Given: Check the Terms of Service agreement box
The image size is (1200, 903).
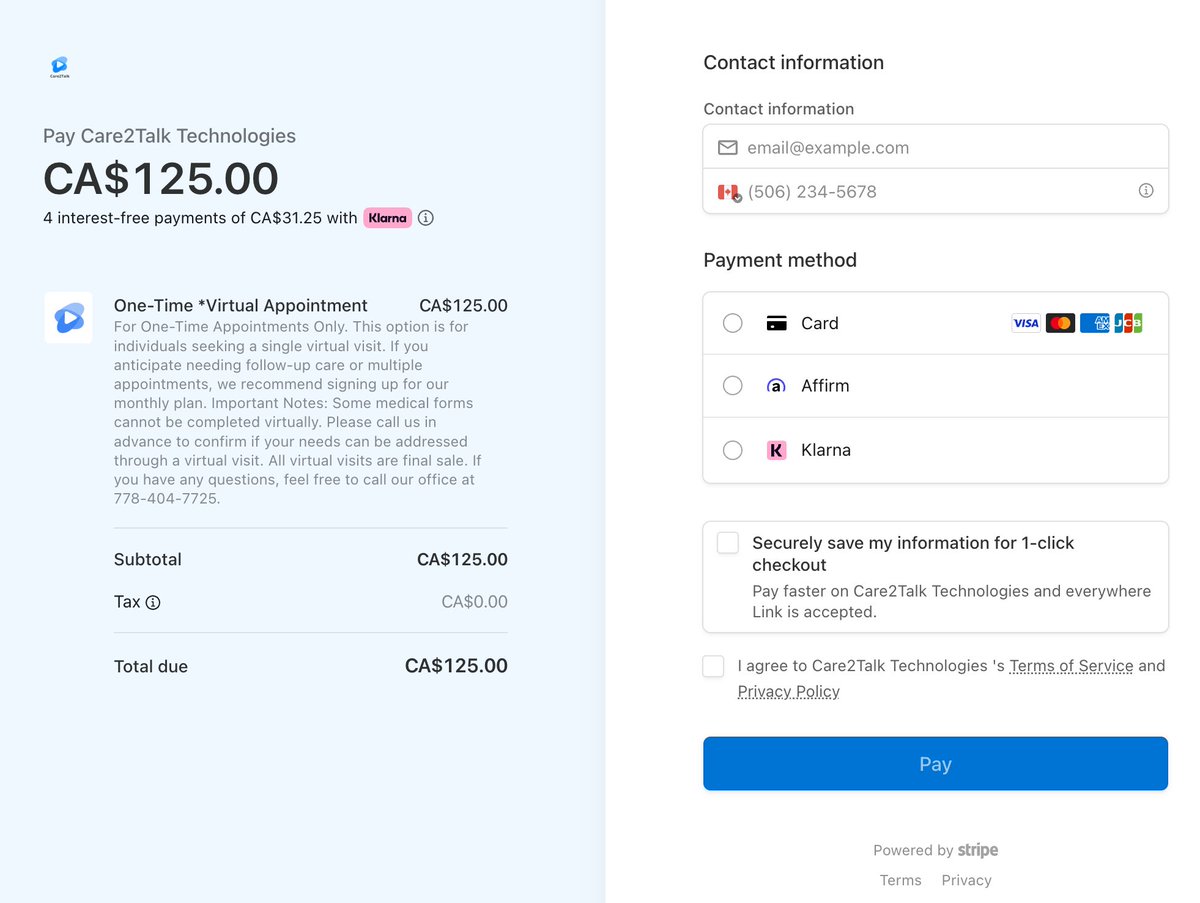Looking at the screenshot, I should (x=713, y=666).
